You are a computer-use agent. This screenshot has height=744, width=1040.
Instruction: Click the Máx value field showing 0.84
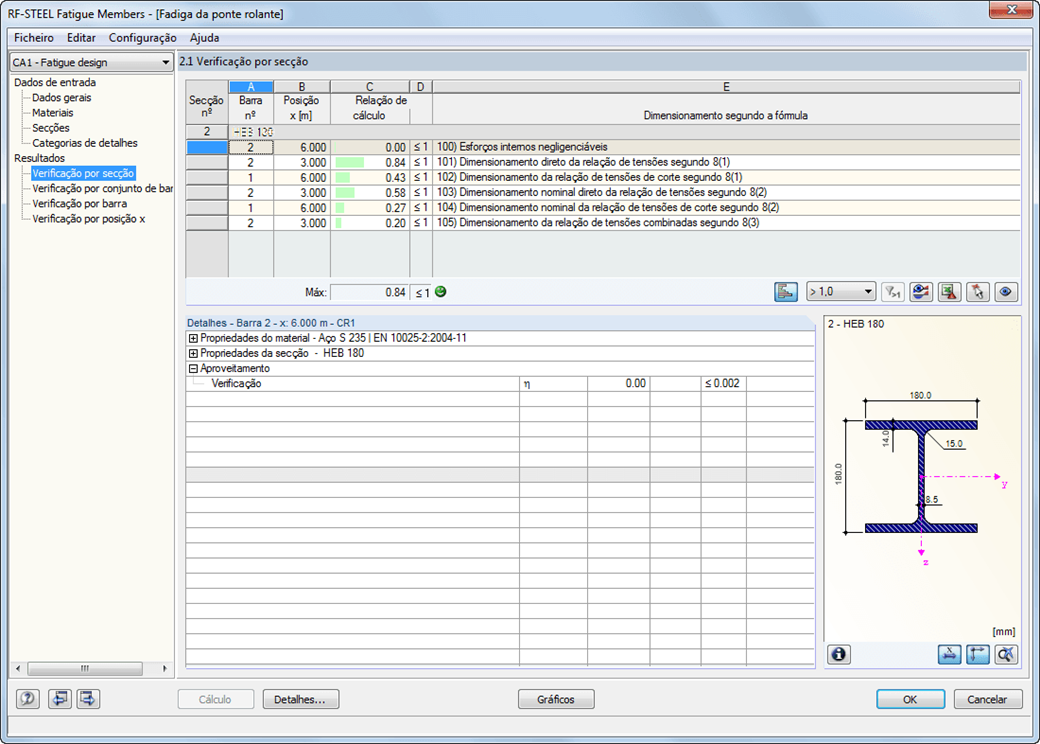pos(369,292)
